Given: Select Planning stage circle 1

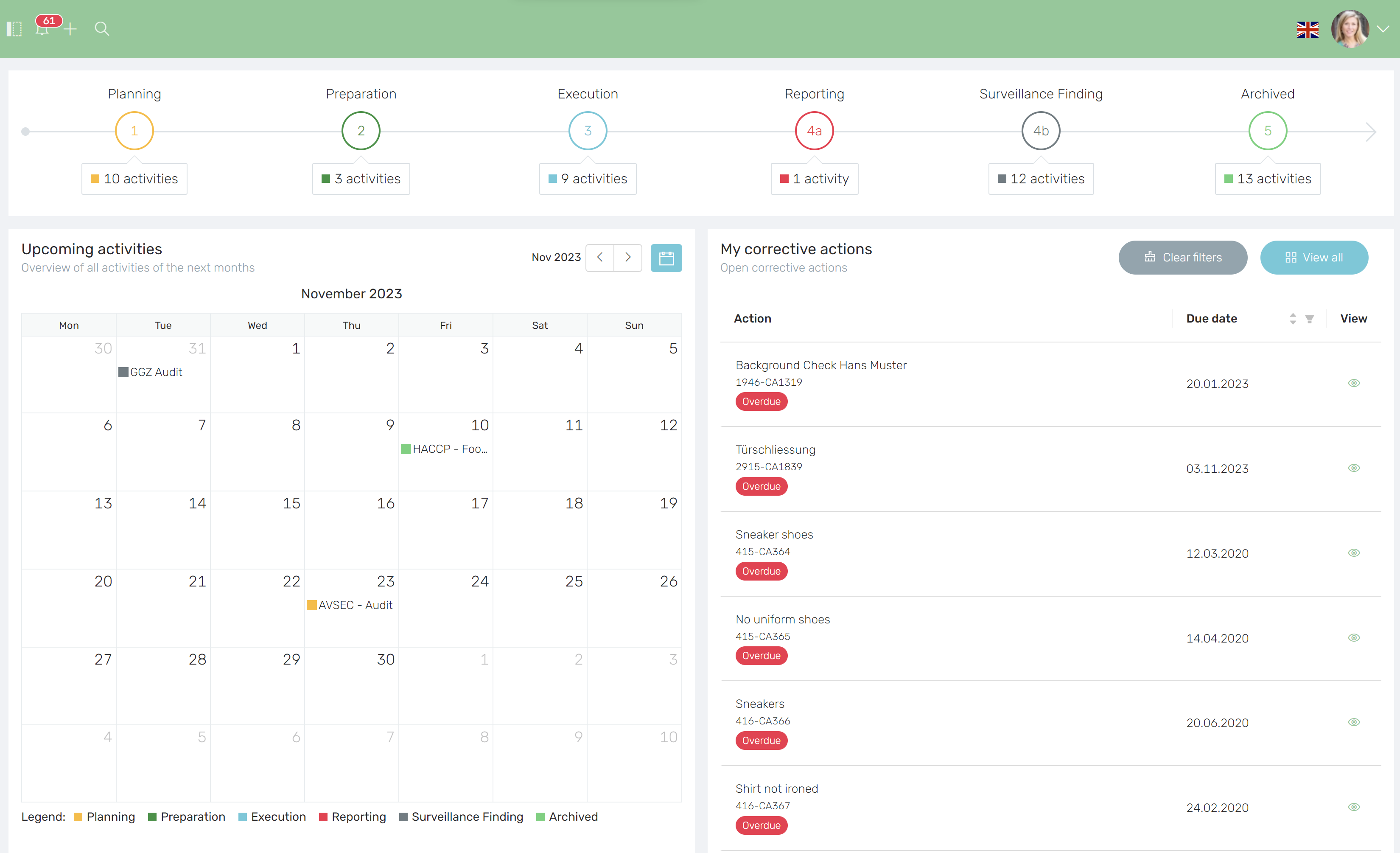Looking at the screenshot, I should click(134, 131).
